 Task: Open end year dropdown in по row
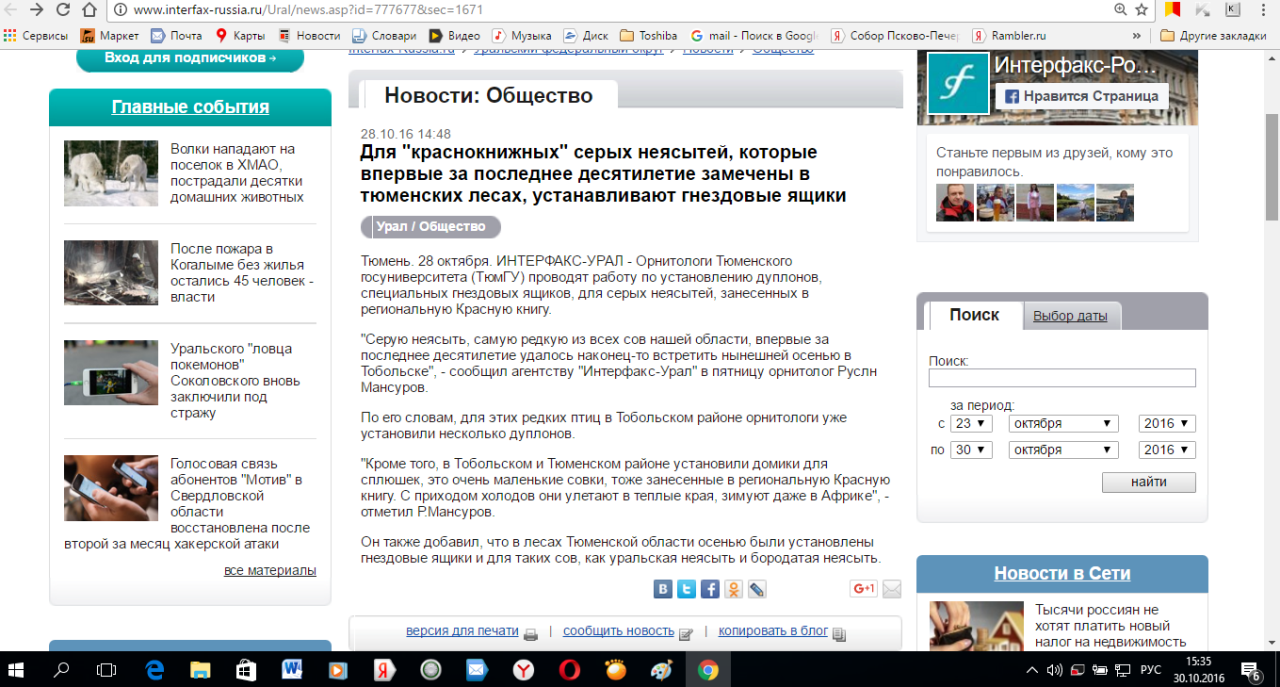point(1167,450)
